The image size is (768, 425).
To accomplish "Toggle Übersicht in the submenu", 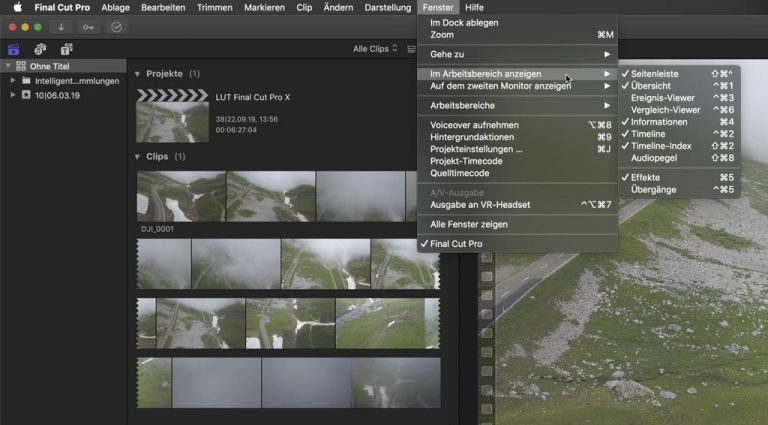I will point(679,86).
